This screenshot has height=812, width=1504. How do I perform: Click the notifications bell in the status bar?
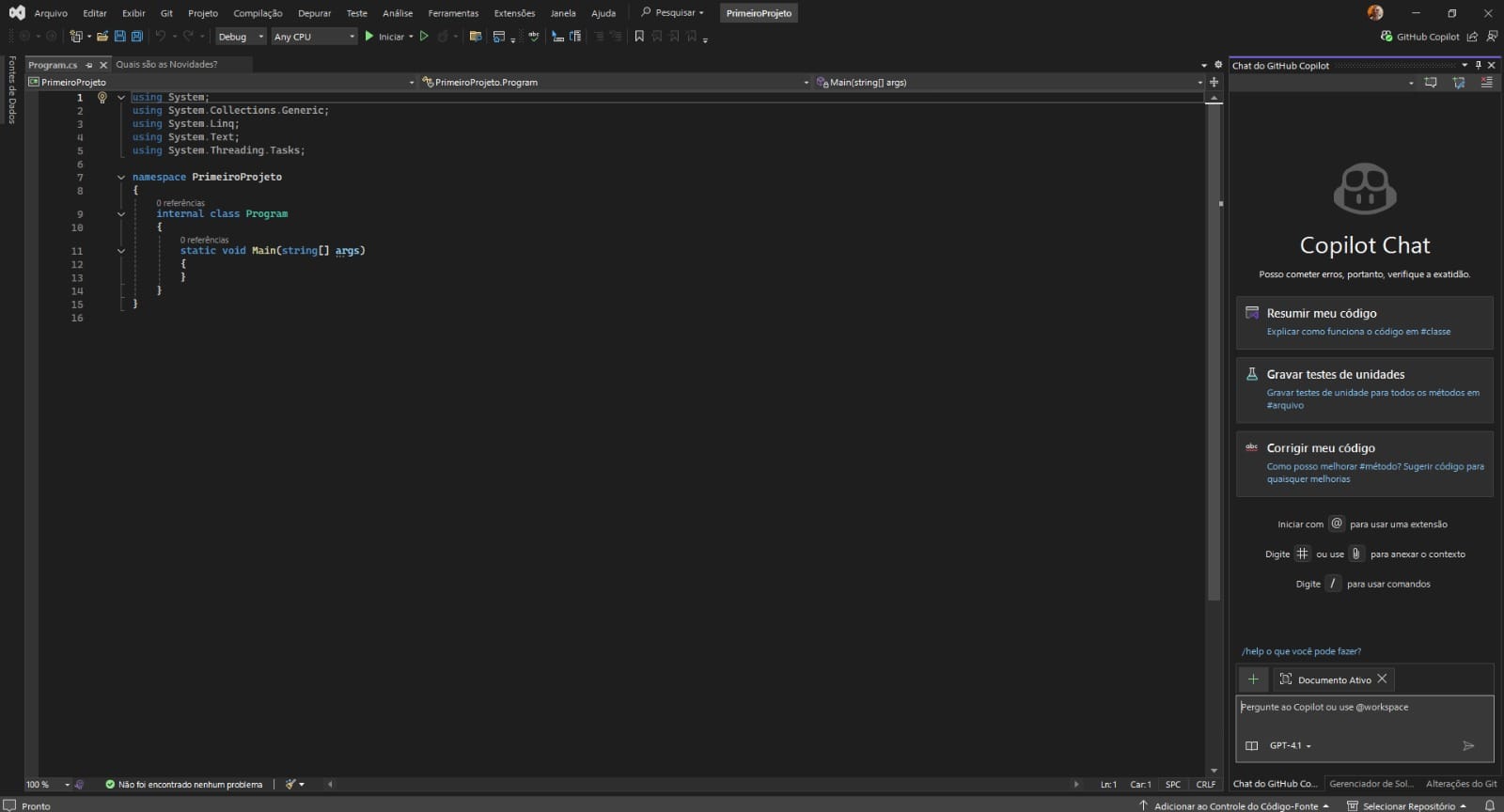point(1489,805)
